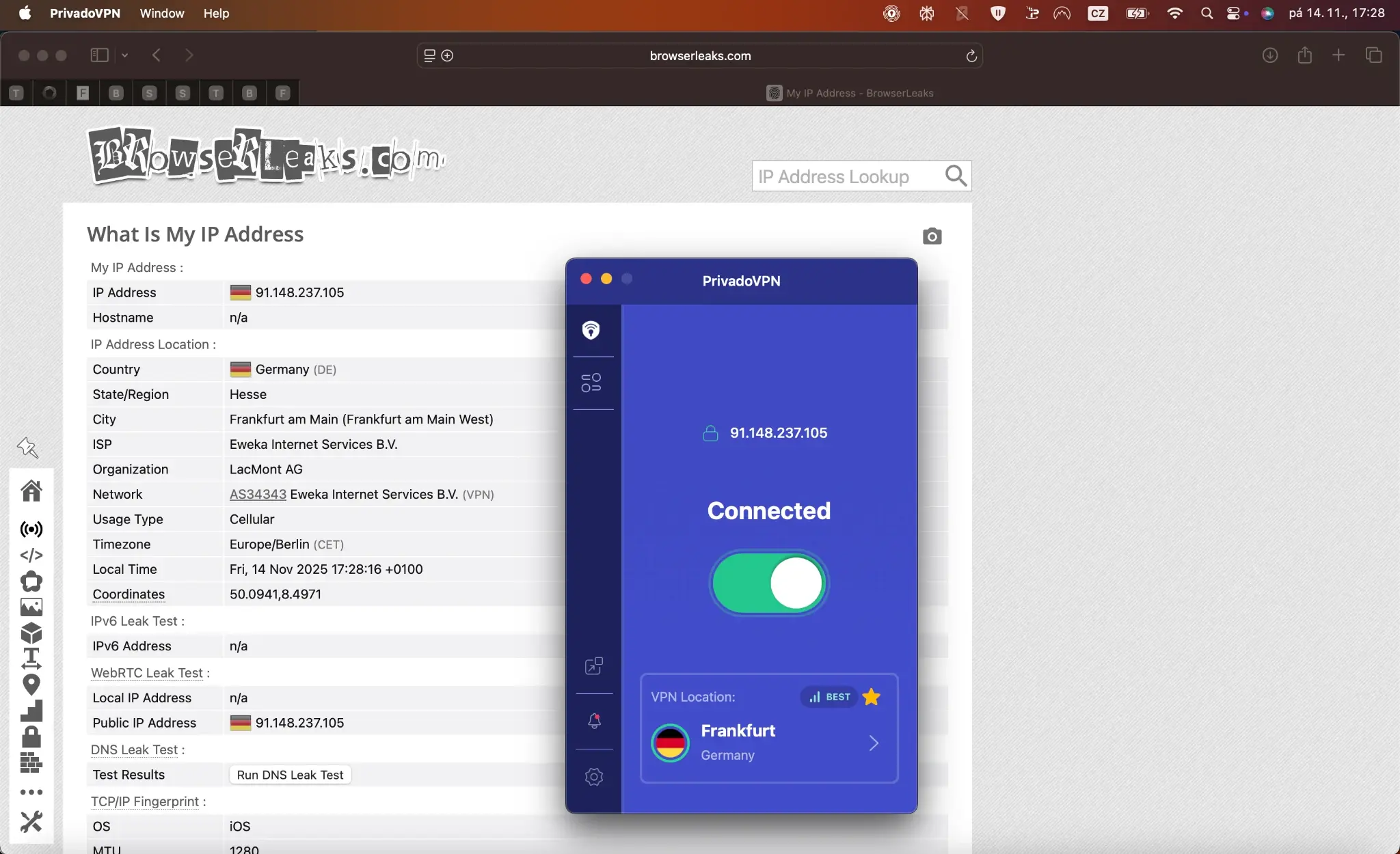This screenshot has height=854, width=1400.
Task: Open the JavaScript code test icon
Action: (31, 555)
